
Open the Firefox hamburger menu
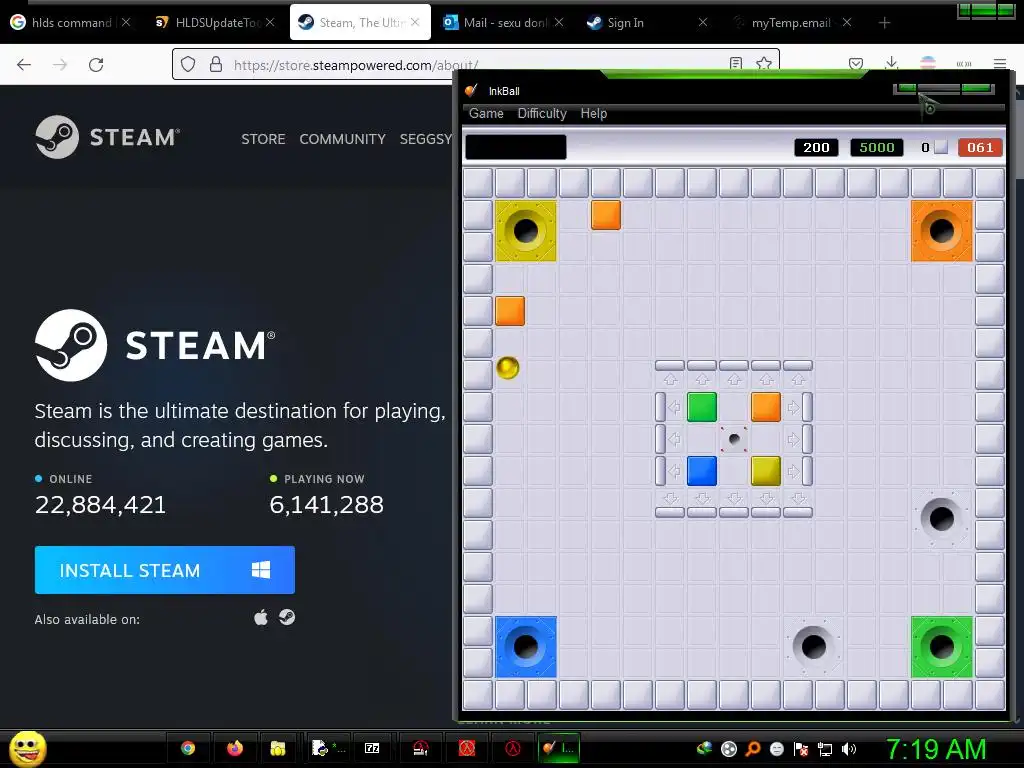pyautogui.click(x=999, y=64)
